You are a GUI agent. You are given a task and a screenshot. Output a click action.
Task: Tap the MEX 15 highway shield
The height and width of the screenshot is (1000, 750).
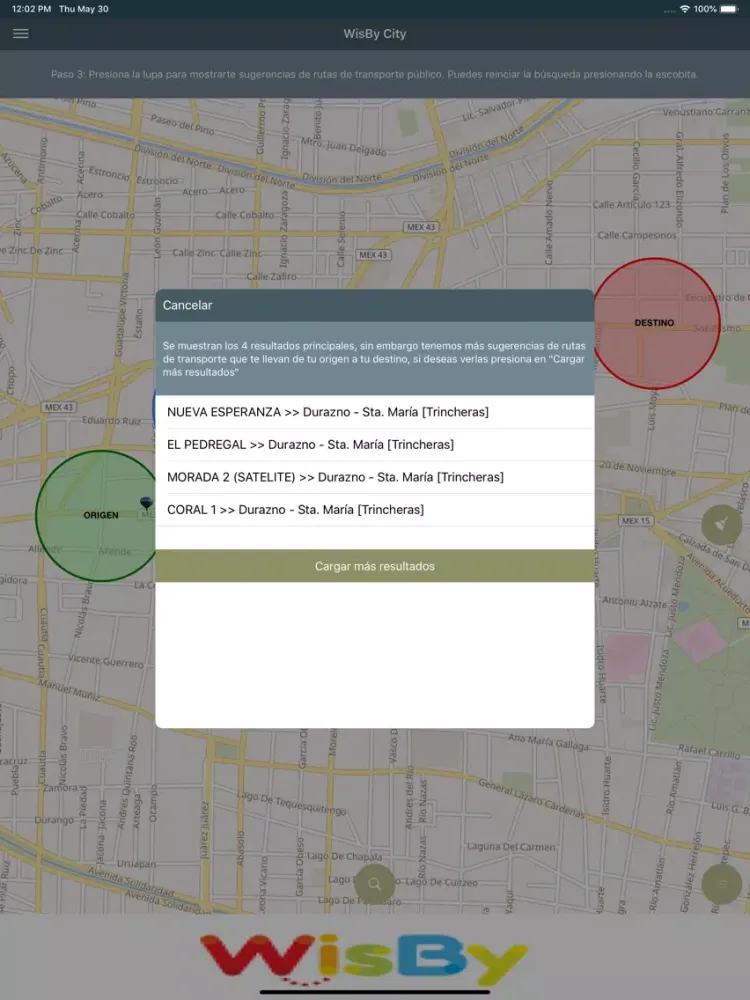click(636, 520)
